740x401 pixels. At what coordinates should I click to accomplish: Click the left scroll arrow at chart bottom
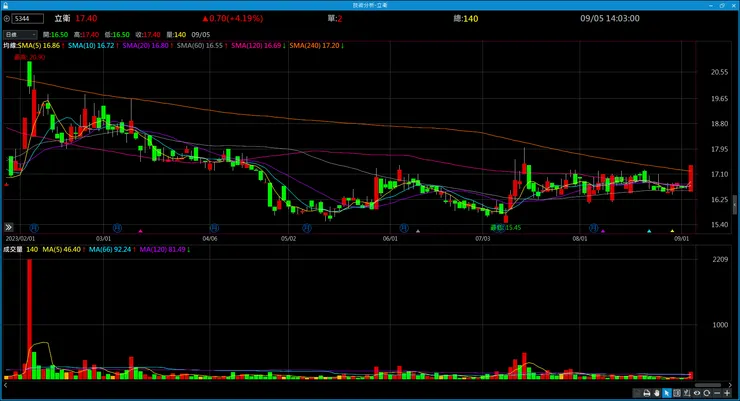click(5, 385)
